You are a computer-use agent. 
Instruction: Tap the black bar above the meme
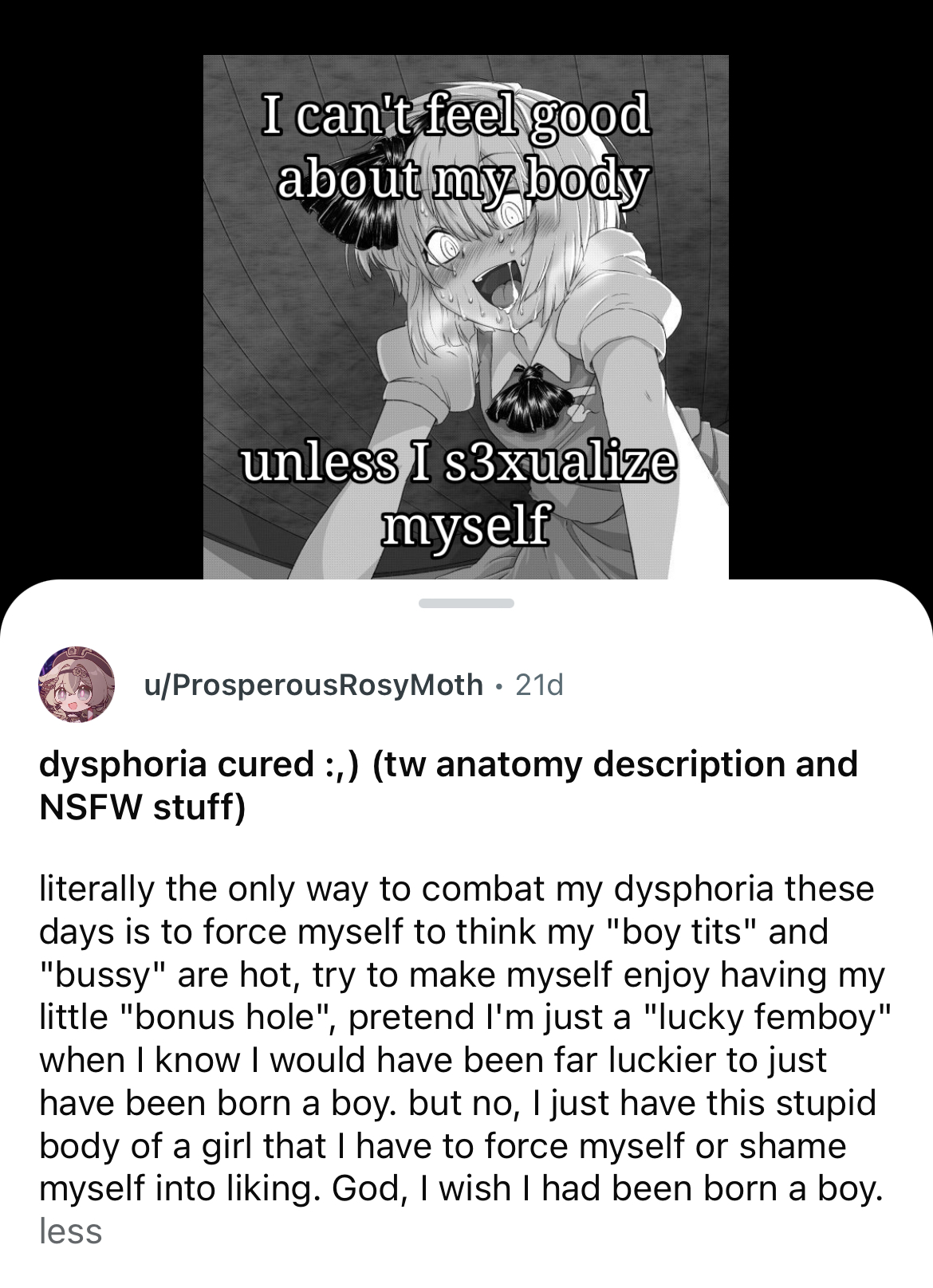[x=467, y=27]
